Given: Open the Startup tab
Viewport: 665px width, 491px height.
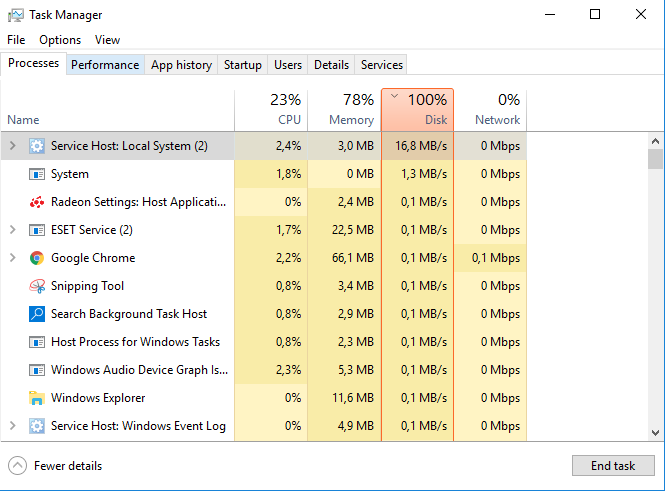Looking at the screenshot, I should [x=243, y=65].
